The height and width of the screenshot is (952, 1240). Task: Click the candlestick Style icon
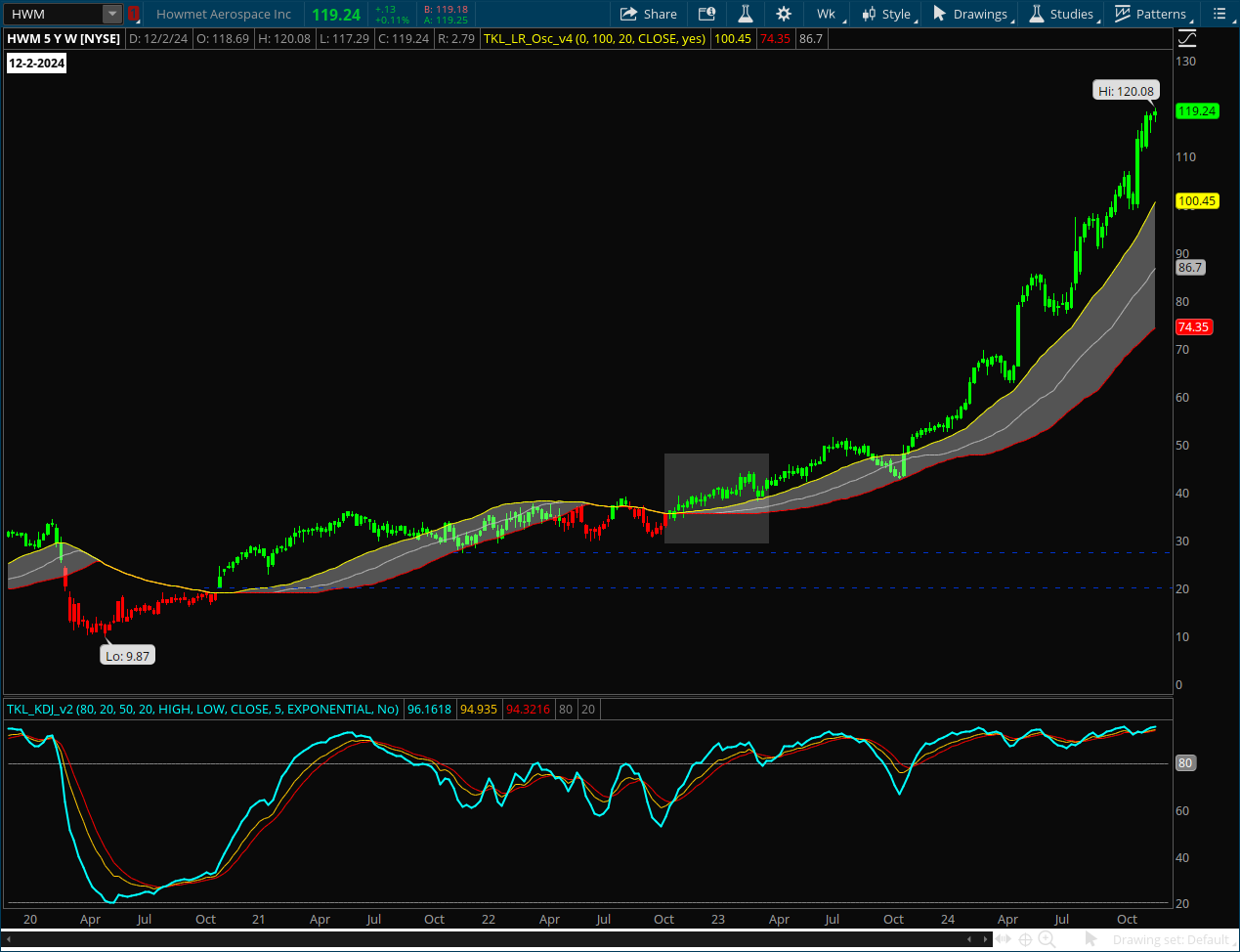869,14
